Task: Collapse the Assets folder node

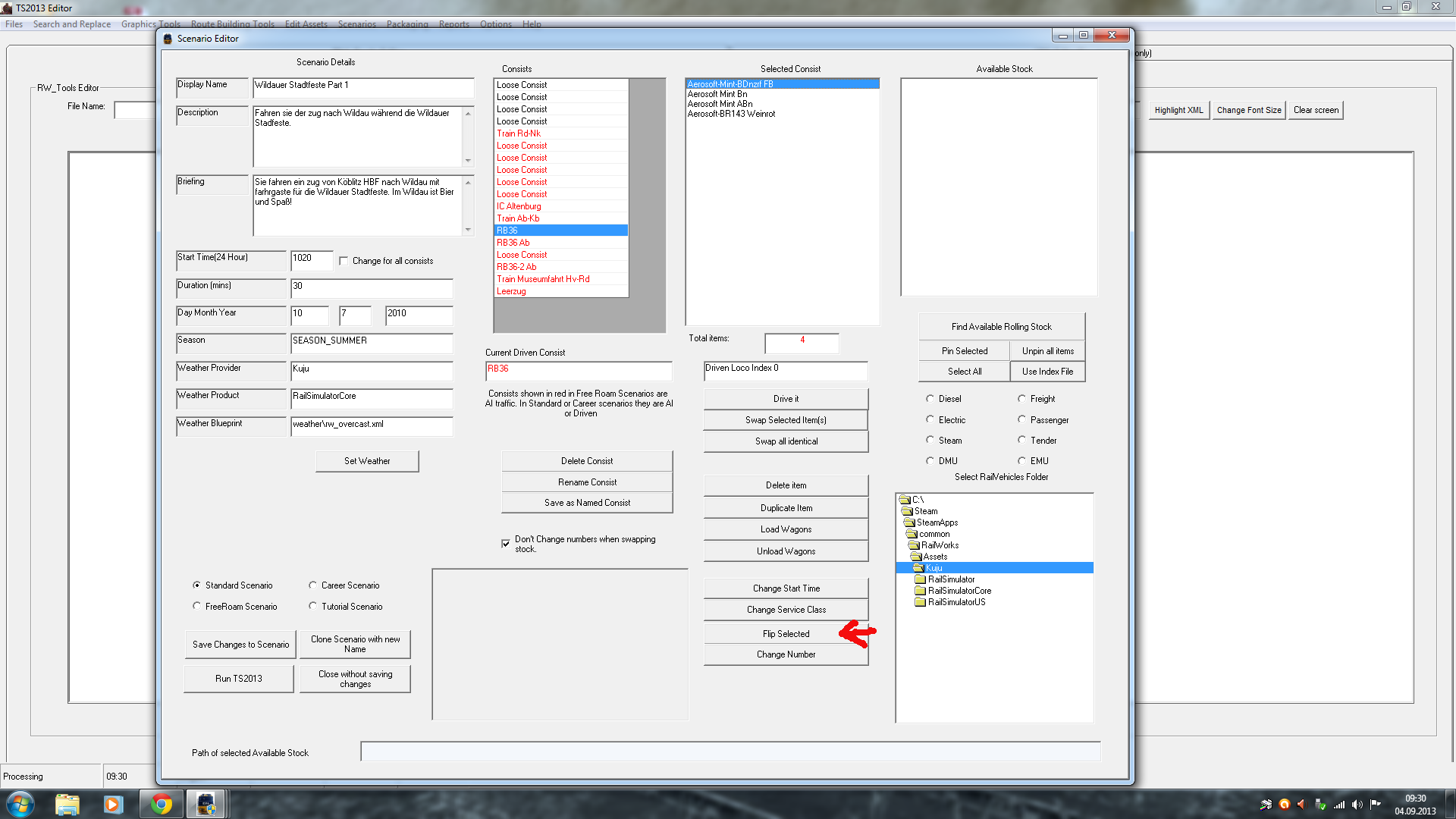Action: point(934,557)
